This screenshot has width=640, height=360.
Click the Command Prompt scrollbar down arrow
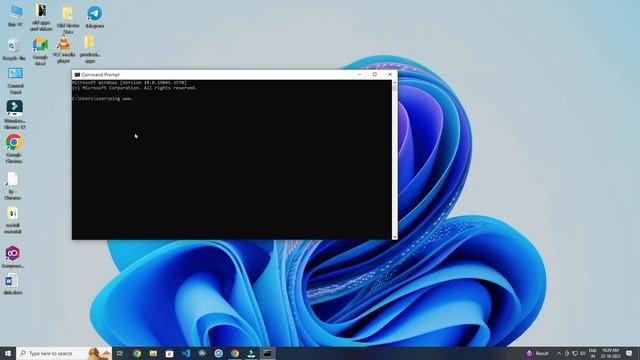(x=395, y=237)
